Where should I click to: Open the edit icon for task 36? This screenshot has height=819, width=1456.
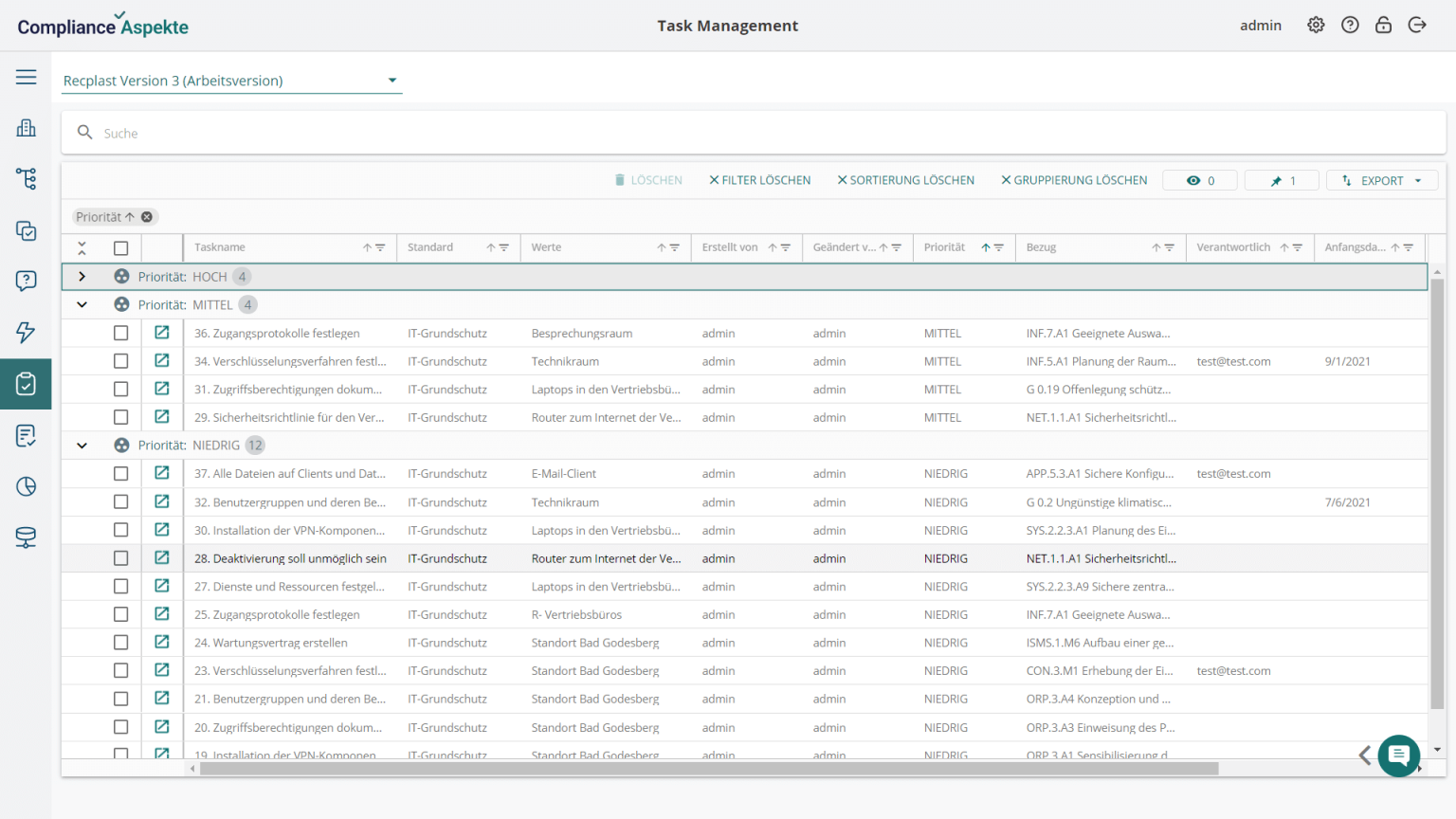(x=161, y=333)
